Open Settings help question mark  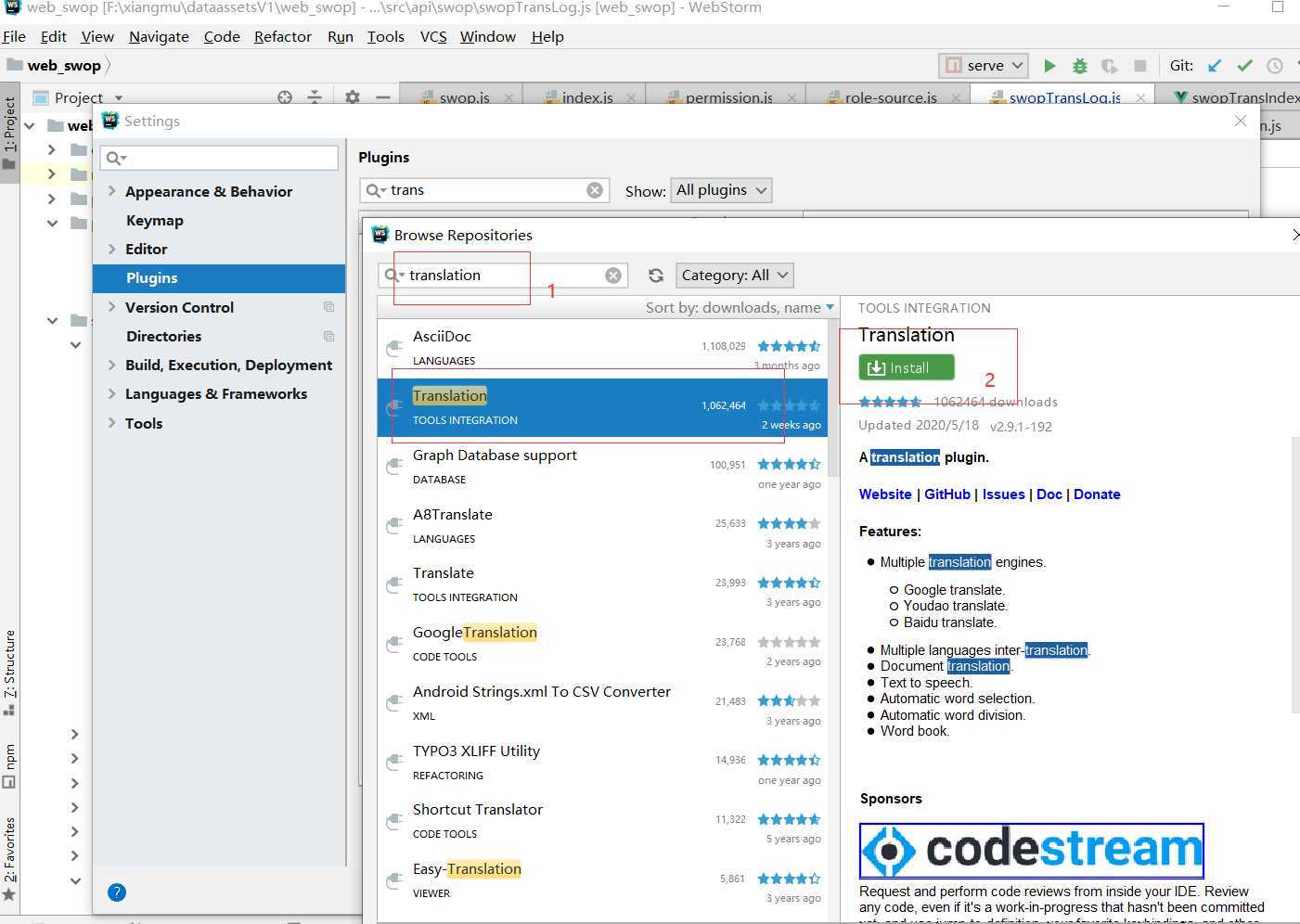(x=117, y=892)
